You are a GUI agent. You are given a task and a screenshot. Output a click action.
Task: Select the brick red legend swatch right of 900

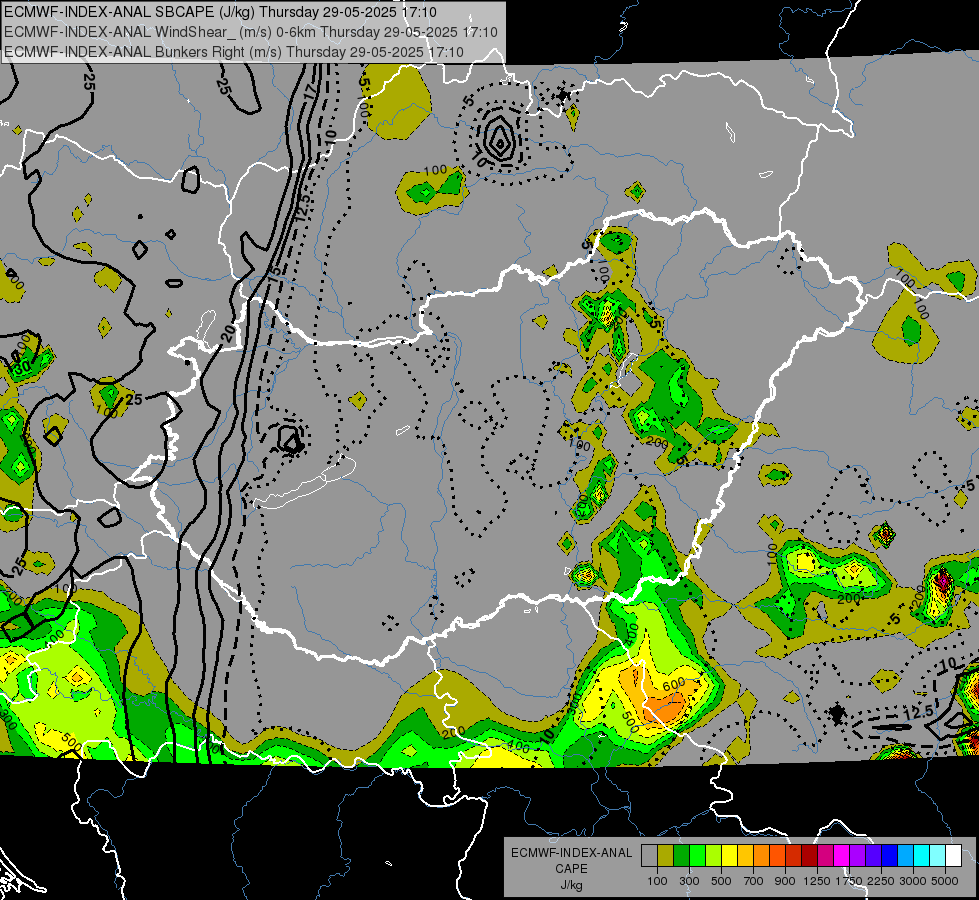coord(794,855)
